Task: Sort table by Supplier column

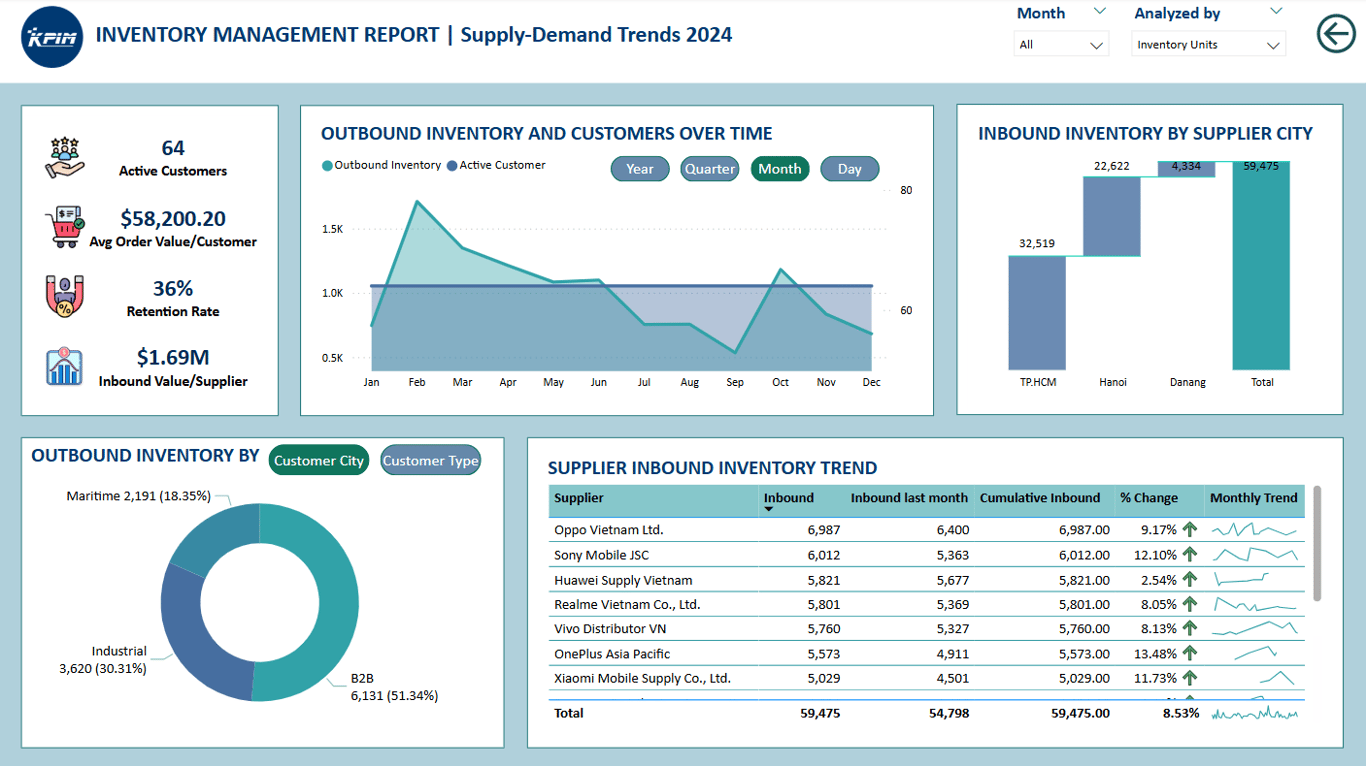Action: click(x=579, y=498)
